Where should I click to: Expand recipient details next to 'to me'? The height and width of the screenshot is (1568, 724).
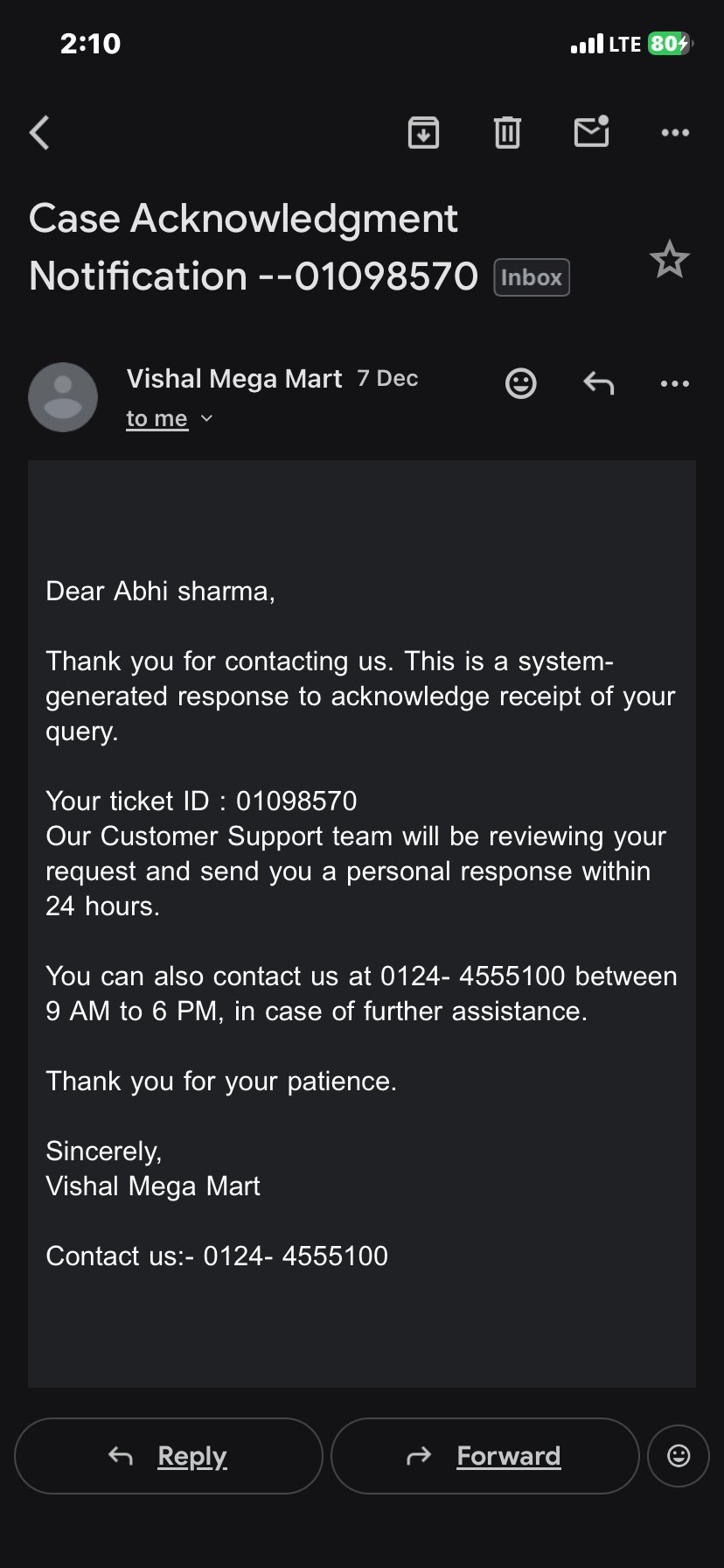point(207,419)
